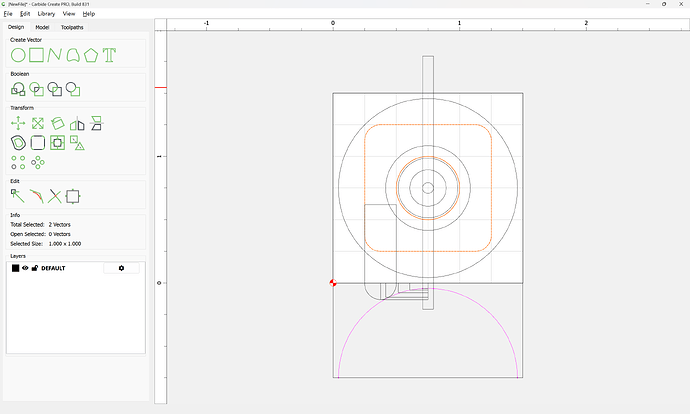
Task: Click the DEFAULT layer color swatch
Action: pyautogui.click(x=15, y=268)
